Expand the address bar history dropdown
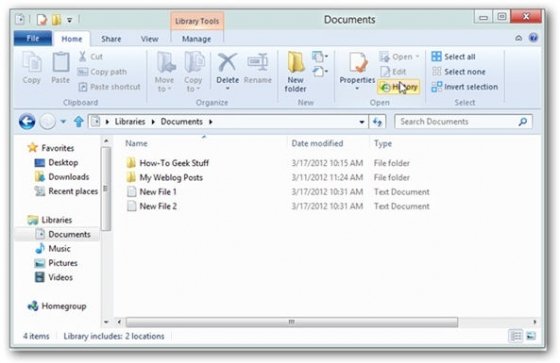560x363 pixels. [x=362, y=122]
